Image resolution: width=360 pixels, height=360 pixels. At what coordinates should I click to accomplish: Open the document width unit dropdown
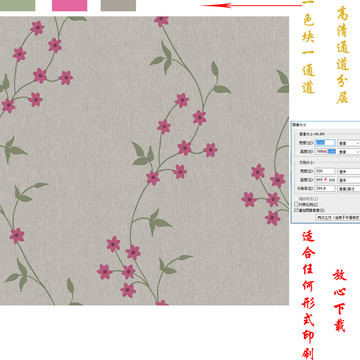349,171
